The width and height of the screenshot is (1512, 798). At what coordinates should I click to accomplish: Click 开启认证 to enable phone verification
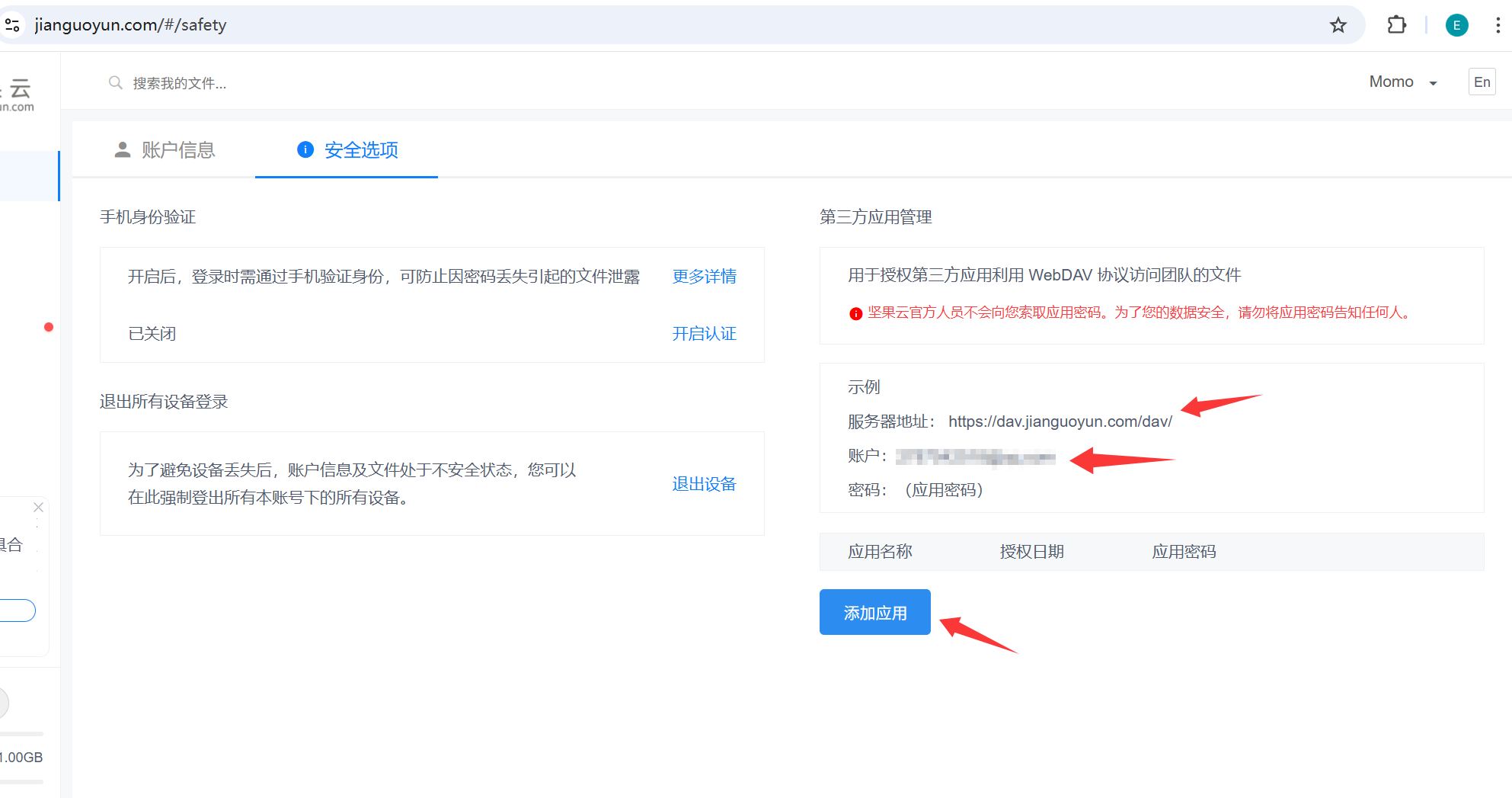[704, 333]
